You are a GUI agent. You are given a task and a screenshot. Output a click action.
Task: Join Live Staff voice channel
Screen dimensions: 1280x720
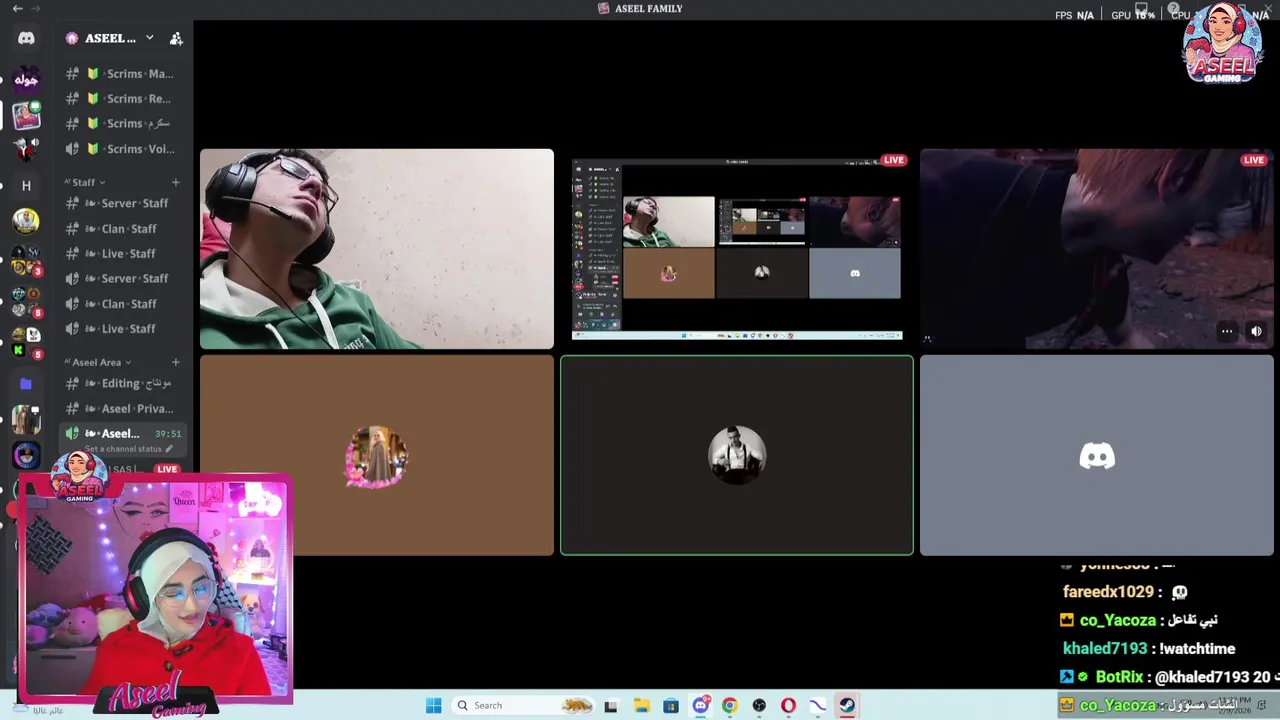point(124,328)
